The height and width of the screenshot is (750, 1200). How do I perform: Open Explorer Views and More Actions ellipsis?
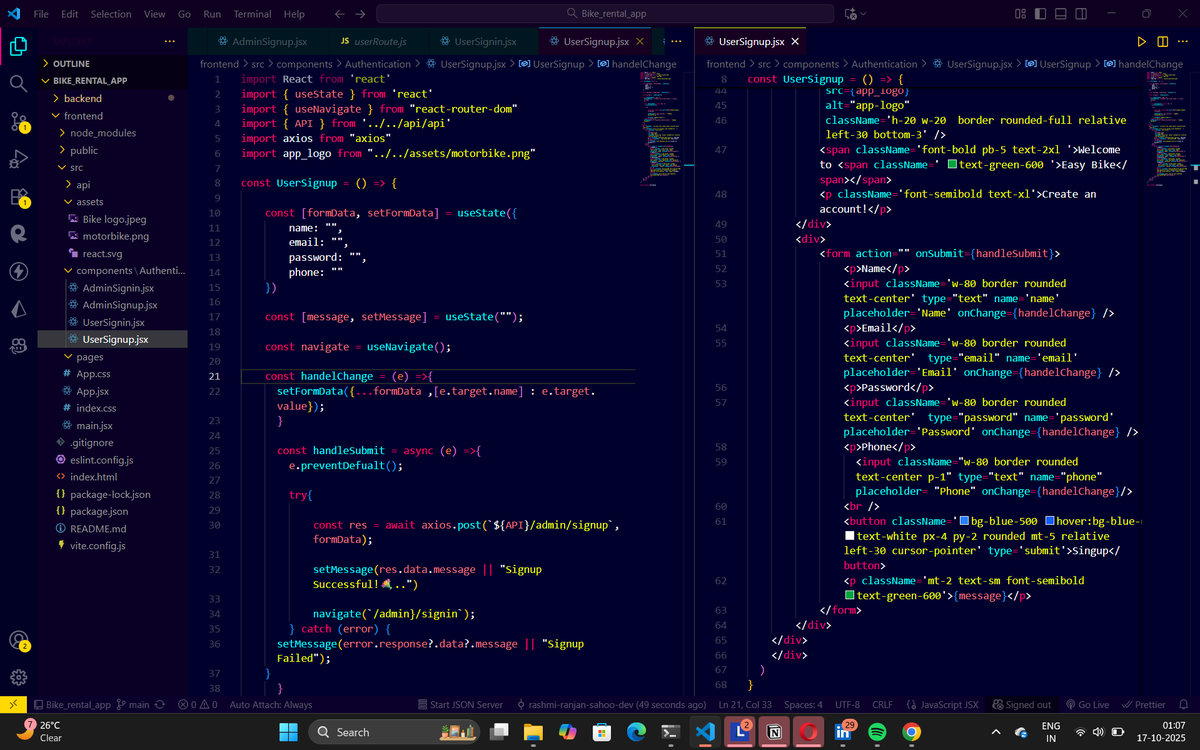(170, 42)
